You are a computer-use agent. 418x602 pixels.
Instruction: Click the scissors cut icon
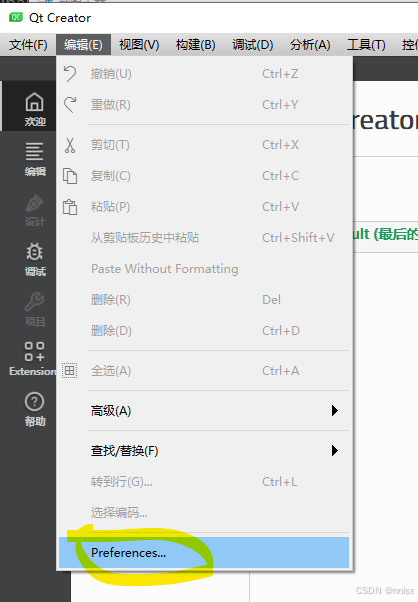point(70,145)
